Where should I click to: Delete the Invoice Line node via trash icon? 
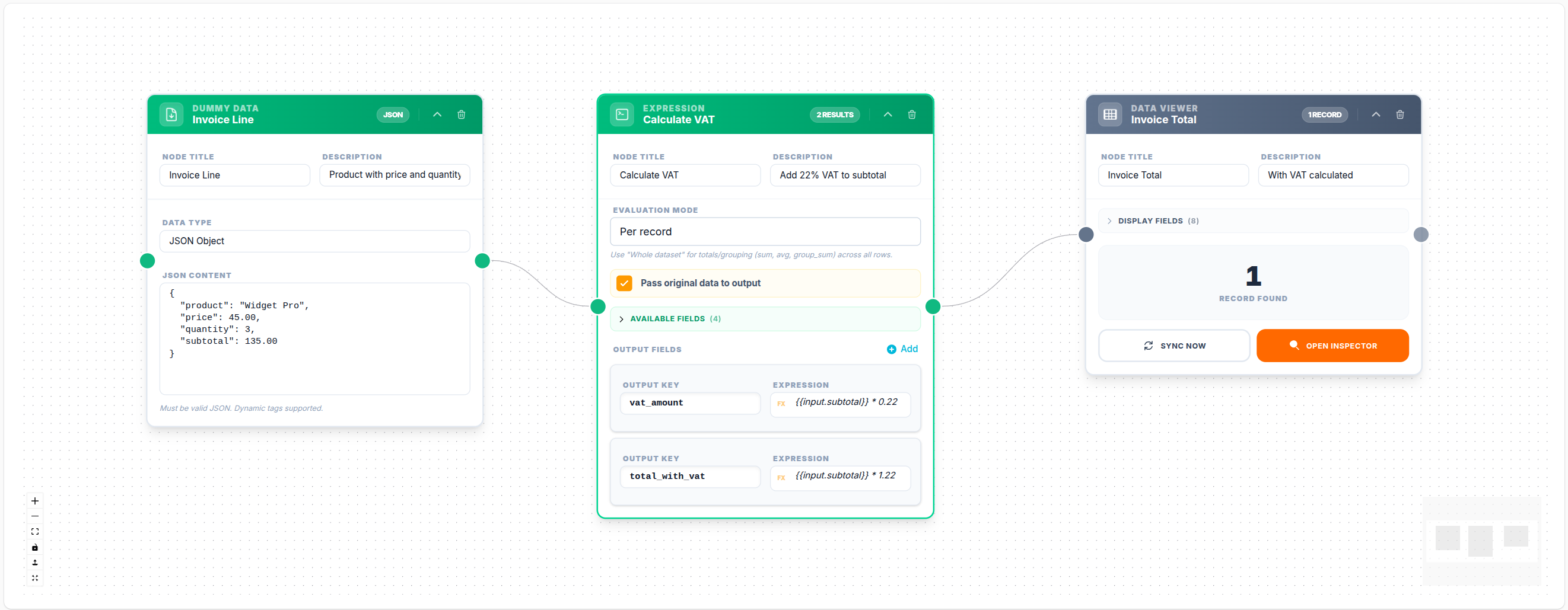pos(461,114)
